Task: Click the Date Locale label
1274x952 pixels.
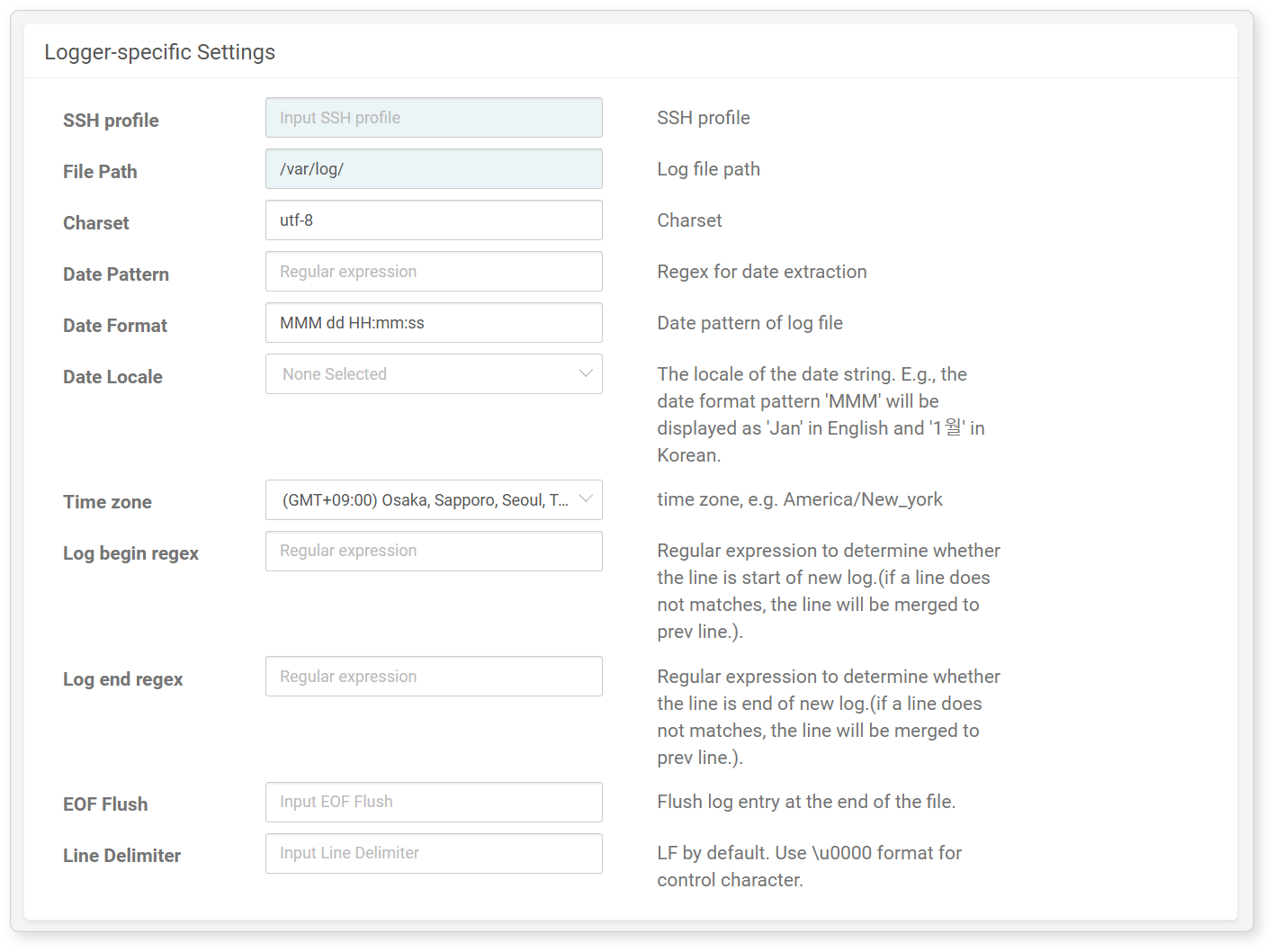Action: tap(112, 377)
